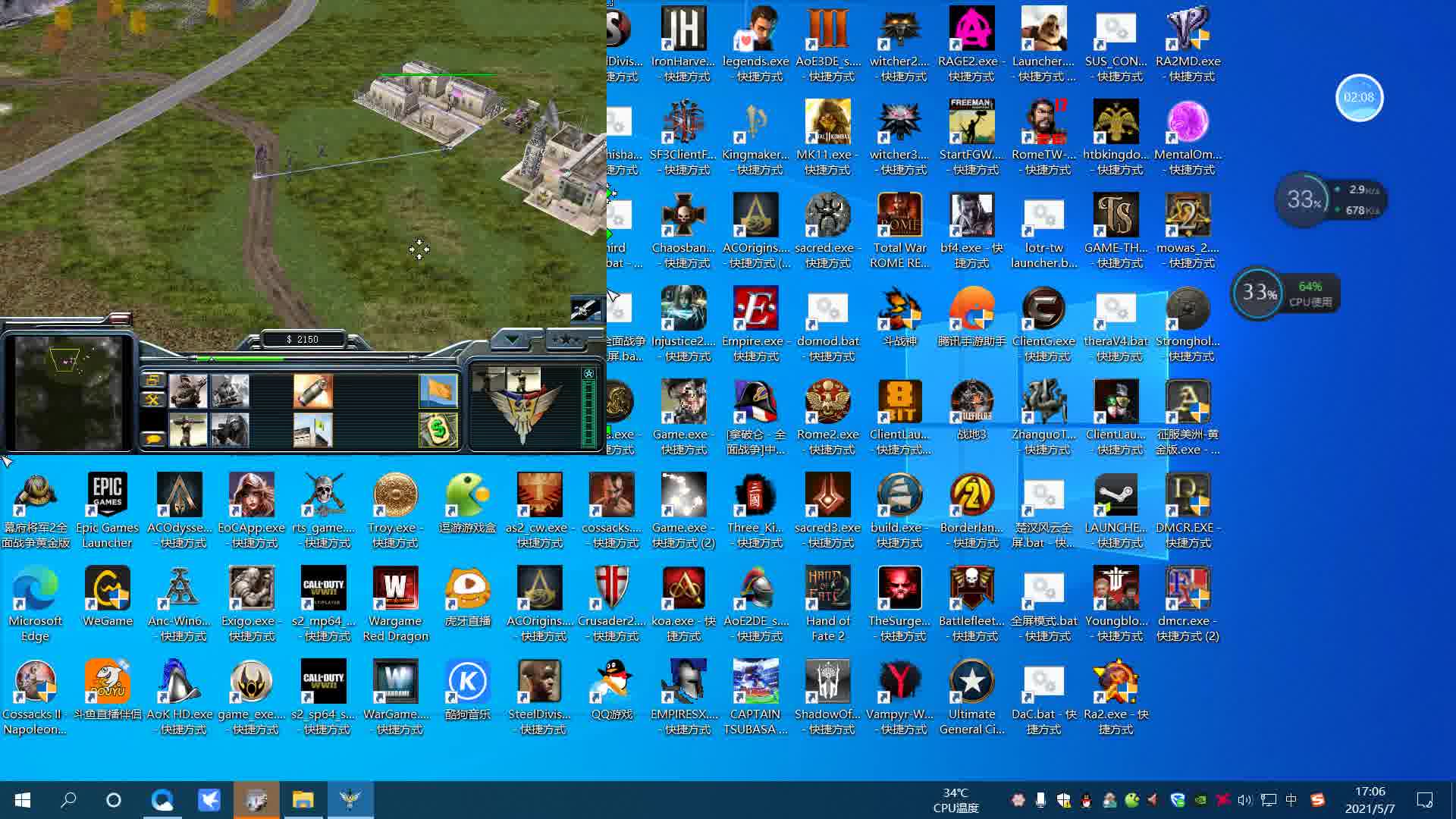Open the Windows Start menu

(23, 799)
